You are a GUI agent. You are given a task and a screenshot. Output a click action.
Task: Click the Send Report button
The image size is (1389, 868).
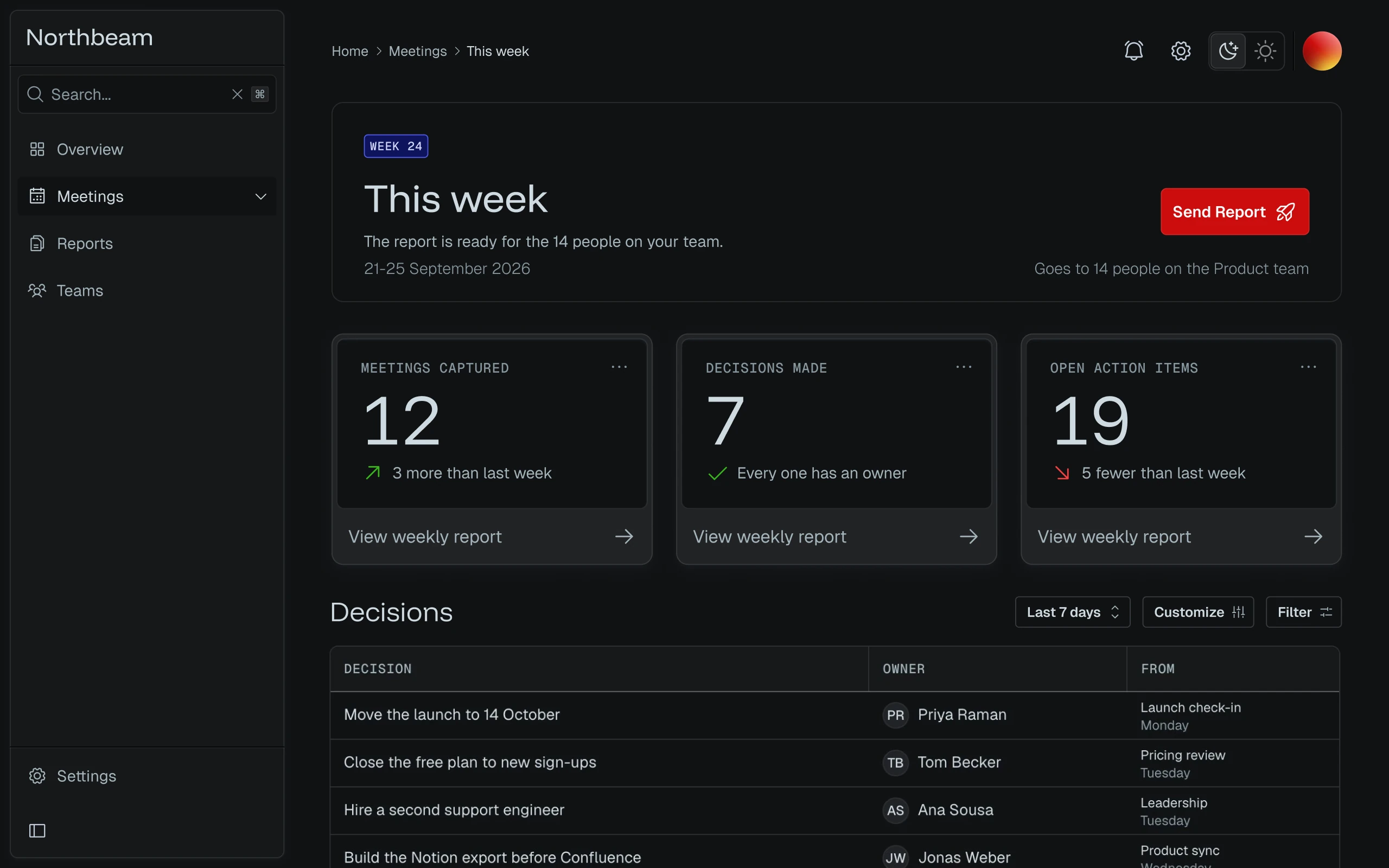(1234, 211)
